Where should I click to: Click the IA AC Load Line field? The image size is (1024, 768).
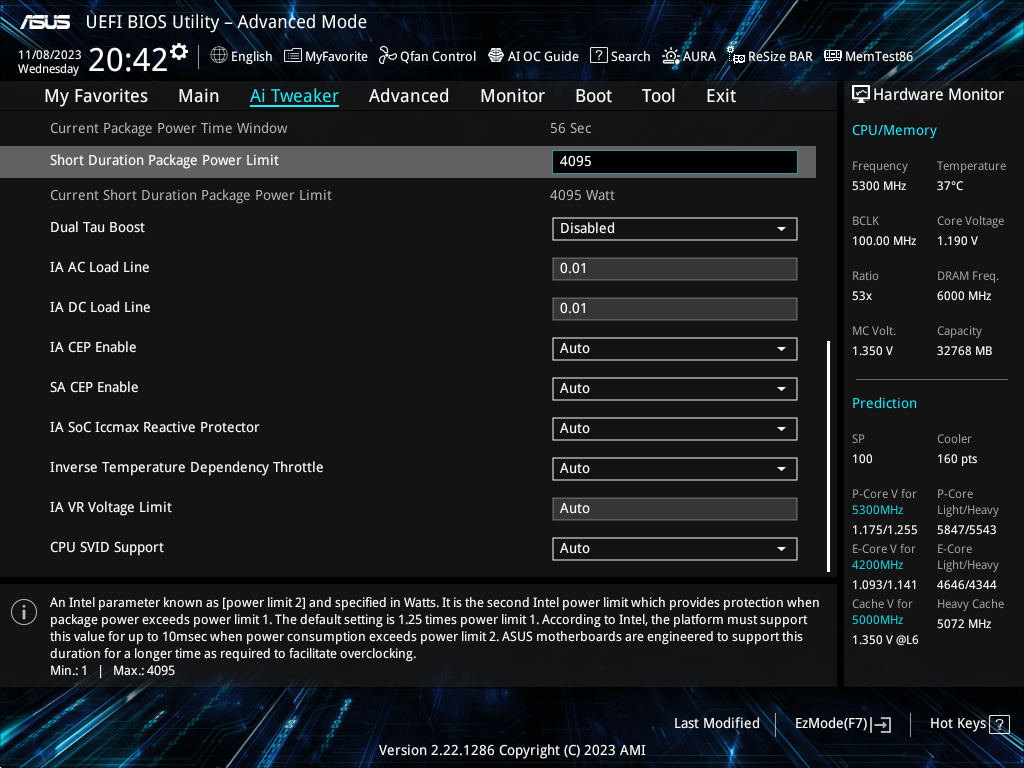click(675, 269)
